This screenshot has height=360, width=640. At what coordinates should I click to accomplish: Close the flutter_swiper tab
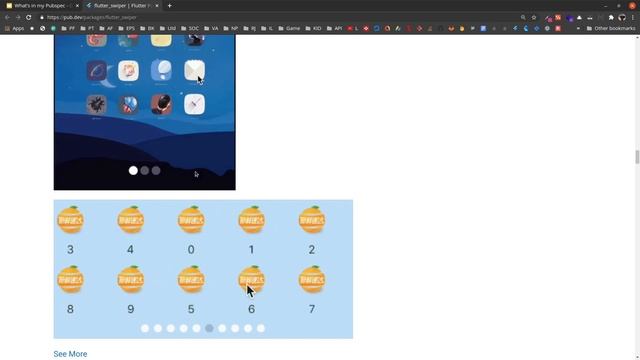tap(157, 6)
